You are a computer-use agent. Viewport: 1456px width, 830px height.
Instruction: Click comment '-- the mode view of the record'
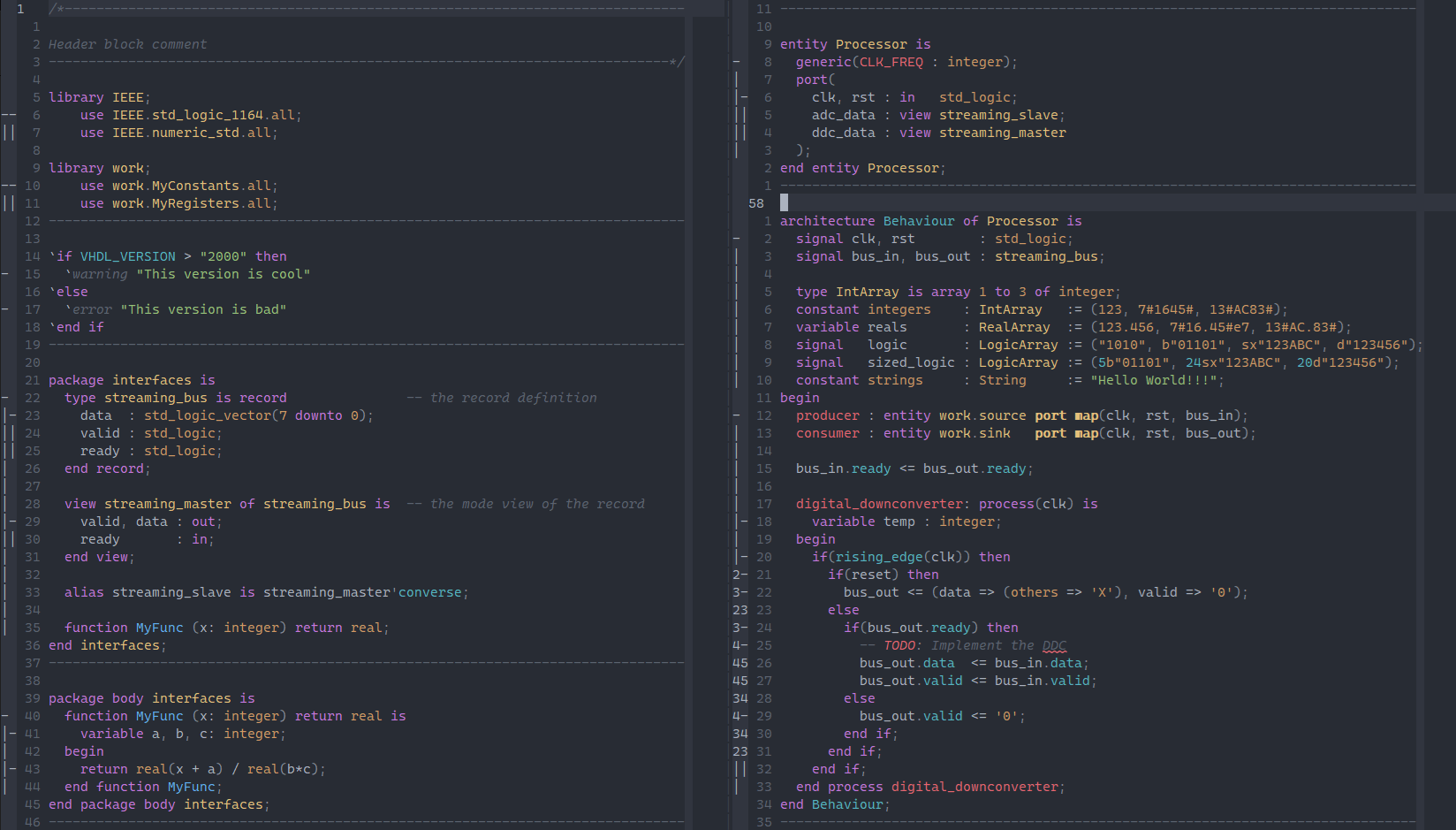point(526,504)
